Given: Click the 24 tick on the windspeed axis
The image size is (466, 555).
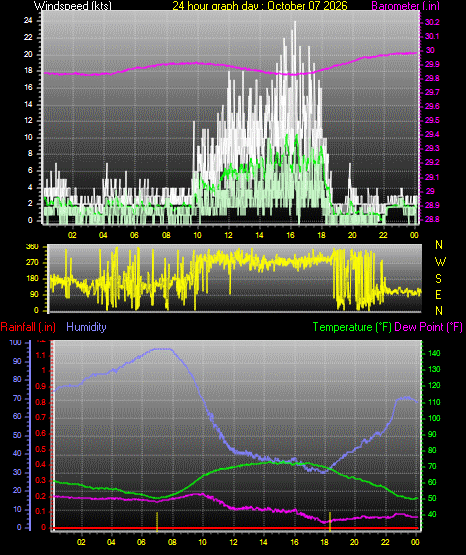Looking at the screenshot, I should pyautogui.click(x=28, y=21).
